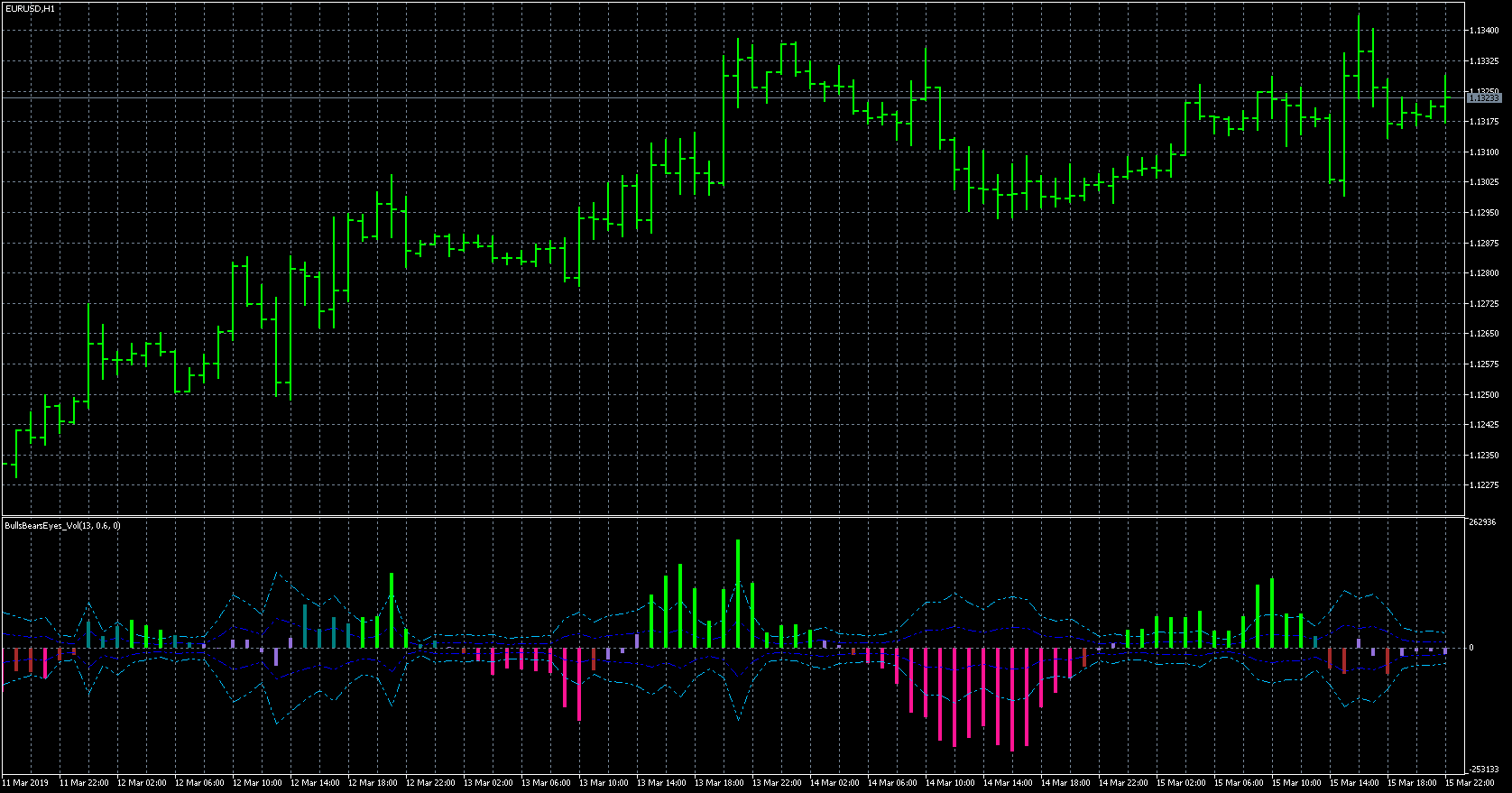
Task: Select the BullsBearEyes_Vol indicator label
Action: click(62, 525)
